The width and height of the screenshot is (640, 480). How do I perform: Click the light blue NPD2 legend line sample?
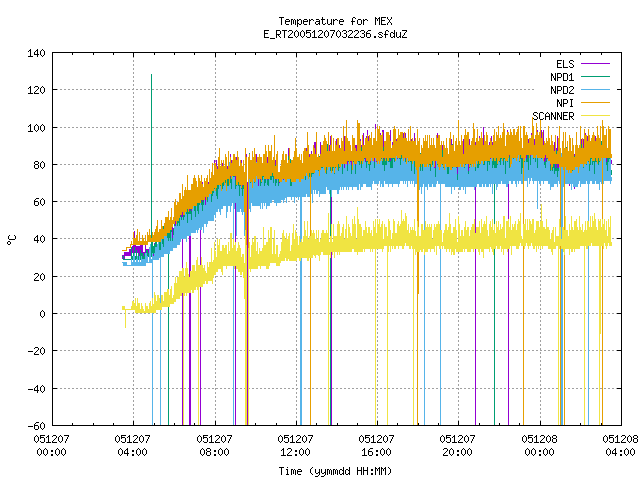click(x=596, y=90)
